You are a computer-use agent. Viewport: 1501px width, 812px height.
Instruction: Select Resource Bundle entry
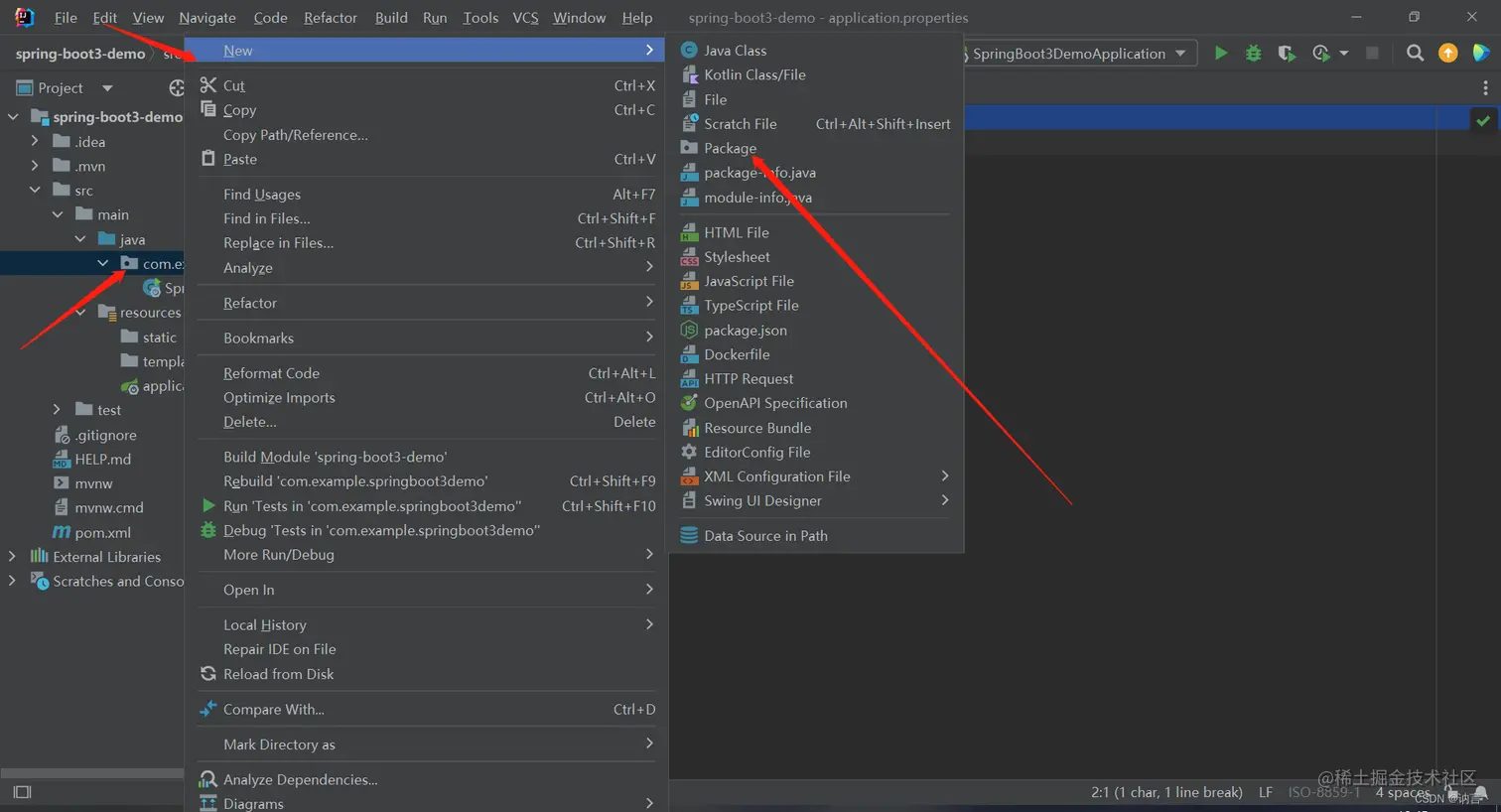pyautogui.click(x=757, y=428)
